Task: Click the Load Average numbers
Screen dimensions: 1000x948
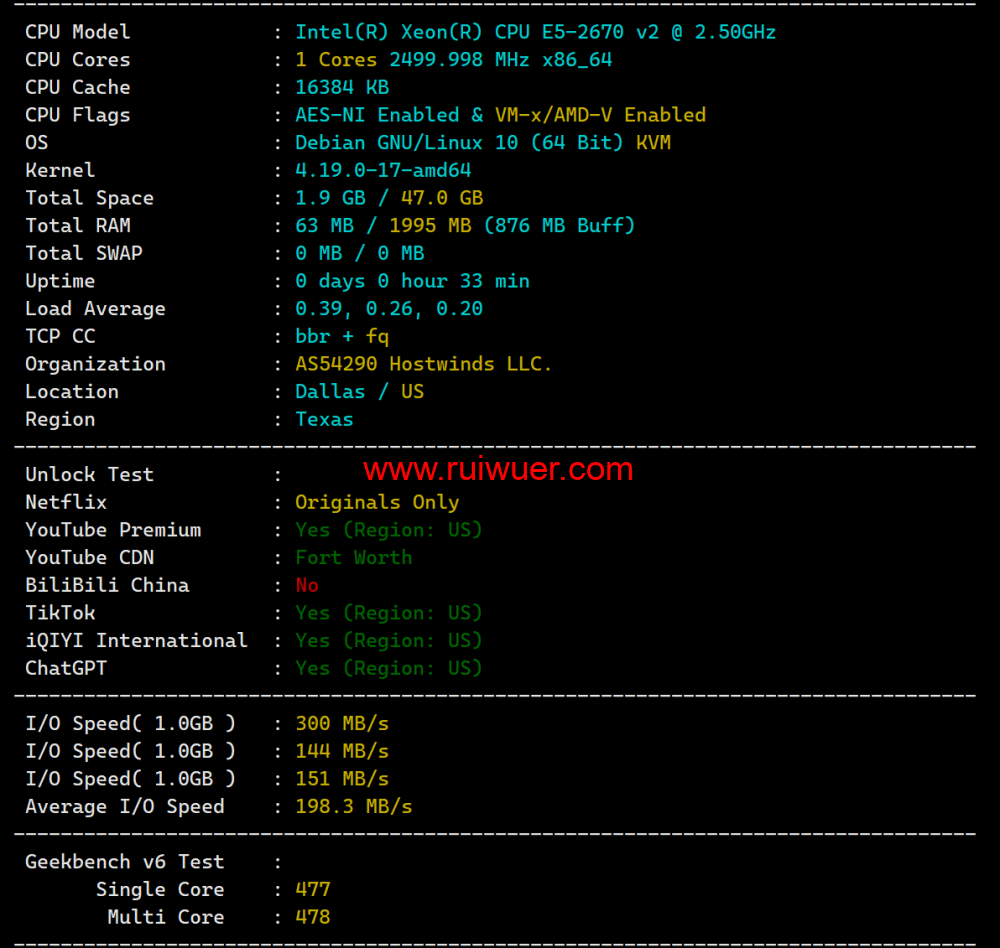Action: pos(388,309)
